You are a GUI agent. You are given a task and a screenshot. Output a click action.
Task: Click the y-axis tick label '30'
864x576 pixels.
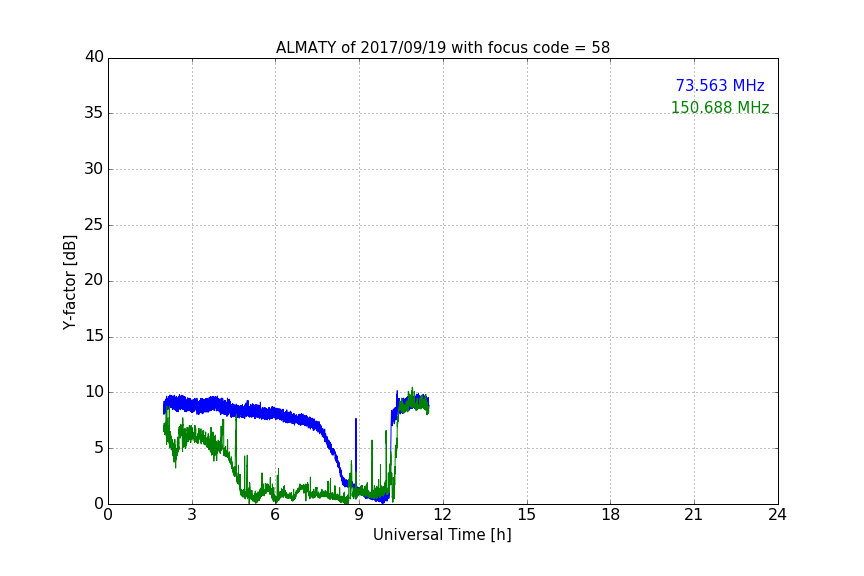(x=94, y=169)
